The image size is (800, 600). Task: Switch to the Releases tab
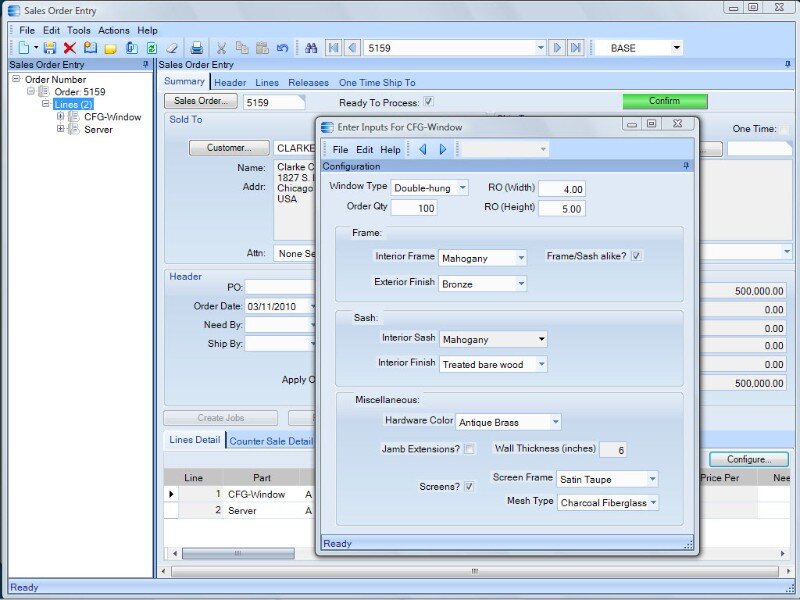coord(308,82)
